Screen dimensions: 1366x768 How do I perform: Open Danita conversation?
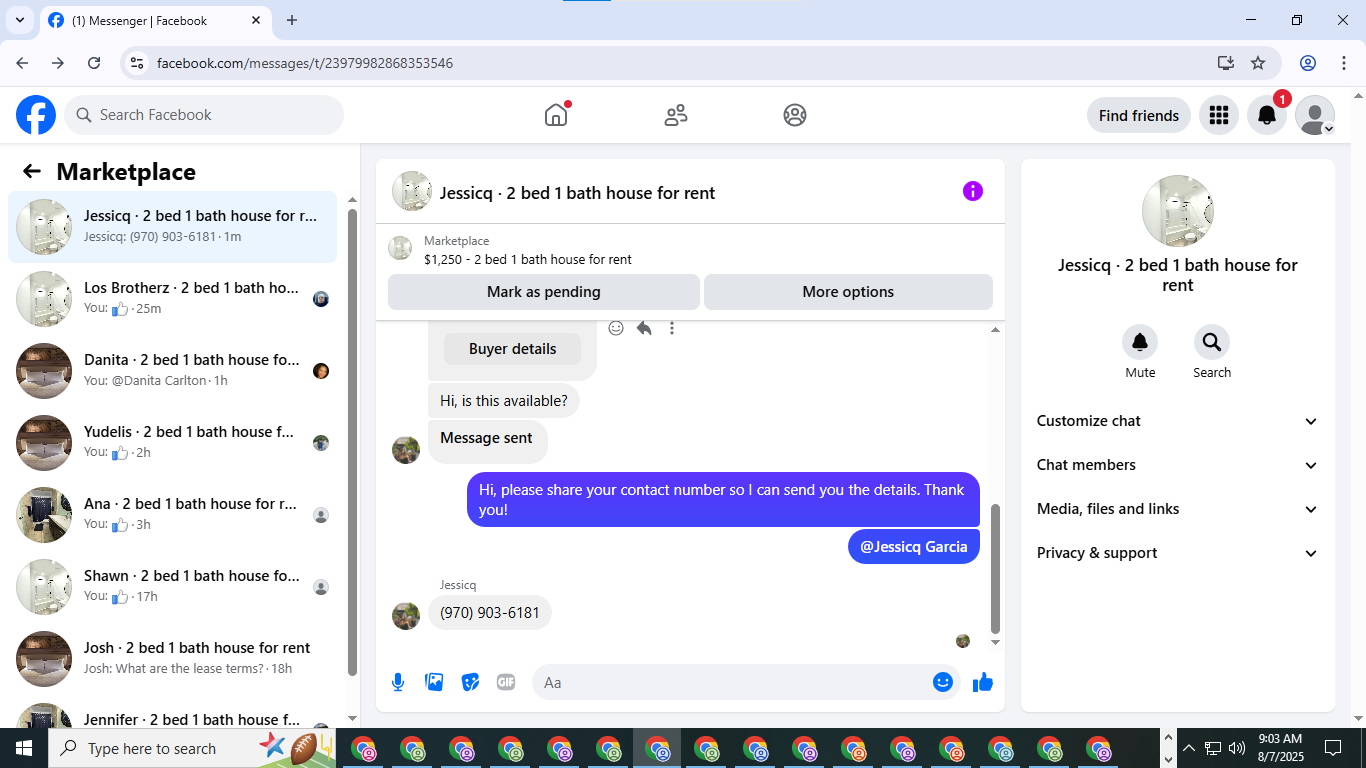point(172,371)
